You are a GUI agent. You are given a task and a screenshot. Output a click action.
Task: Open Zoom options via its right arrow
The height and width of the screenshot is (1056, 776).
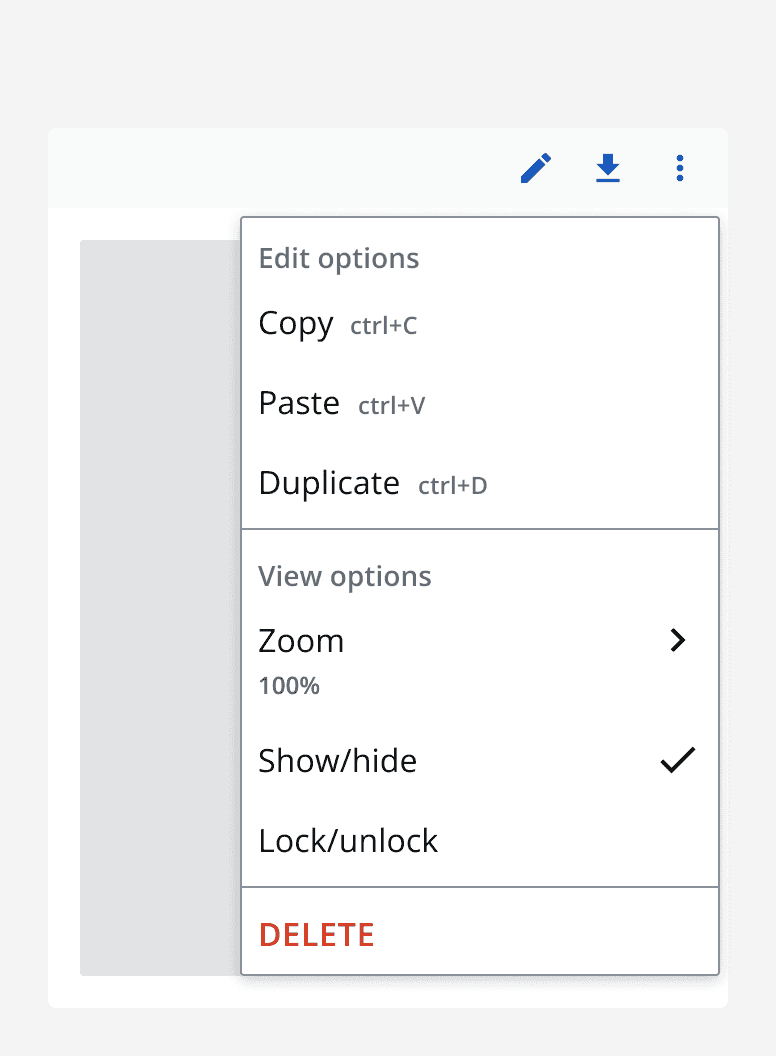tap(678, 640)
